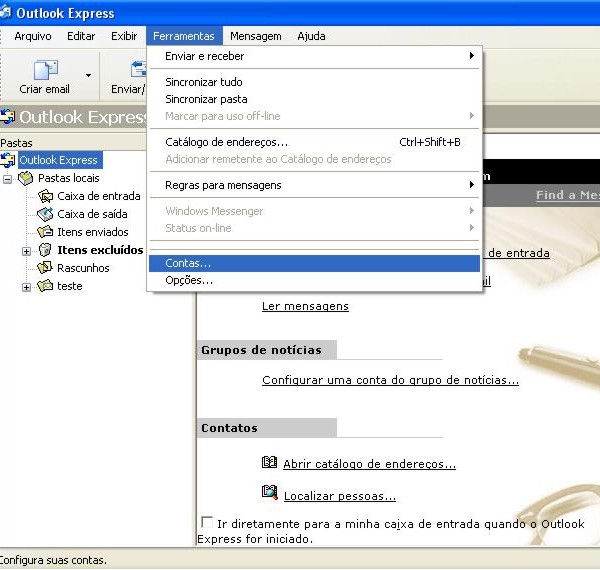Image resolution: width=600 pixels, height=570 pixels.
Task: Select Rascunhos folder label
Action: pyautogui.click(x=83, y=268)
